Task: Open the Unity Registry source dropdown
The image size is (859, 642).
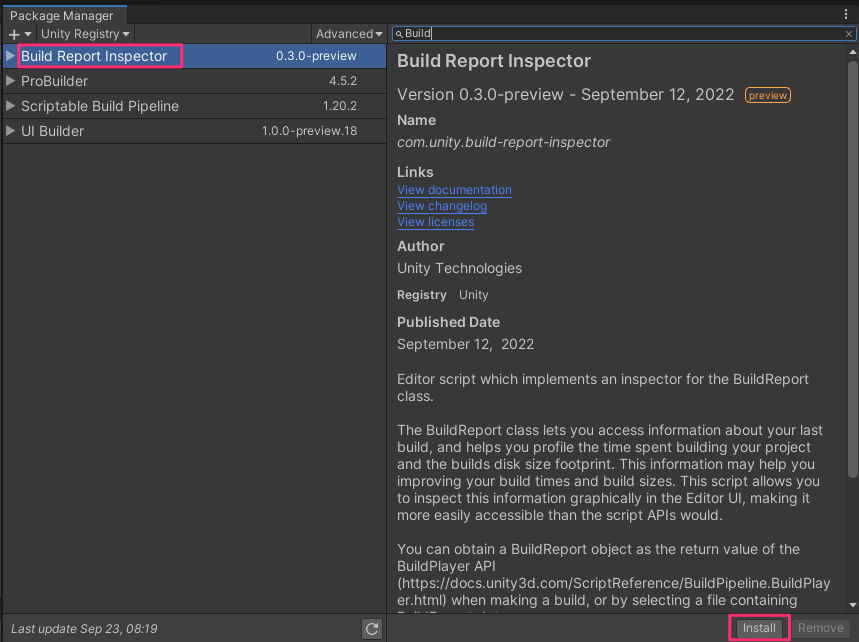Action: coord(85,34)
